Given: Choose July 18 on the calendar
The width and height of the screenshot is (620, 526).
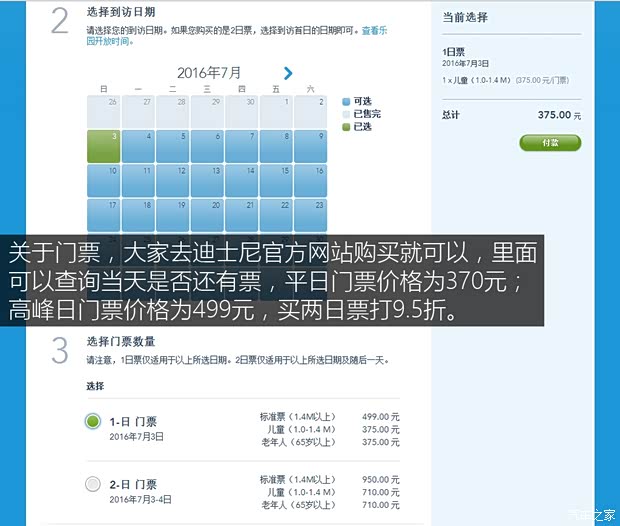Looking at the screenshot, I should [x=138, y=215].
